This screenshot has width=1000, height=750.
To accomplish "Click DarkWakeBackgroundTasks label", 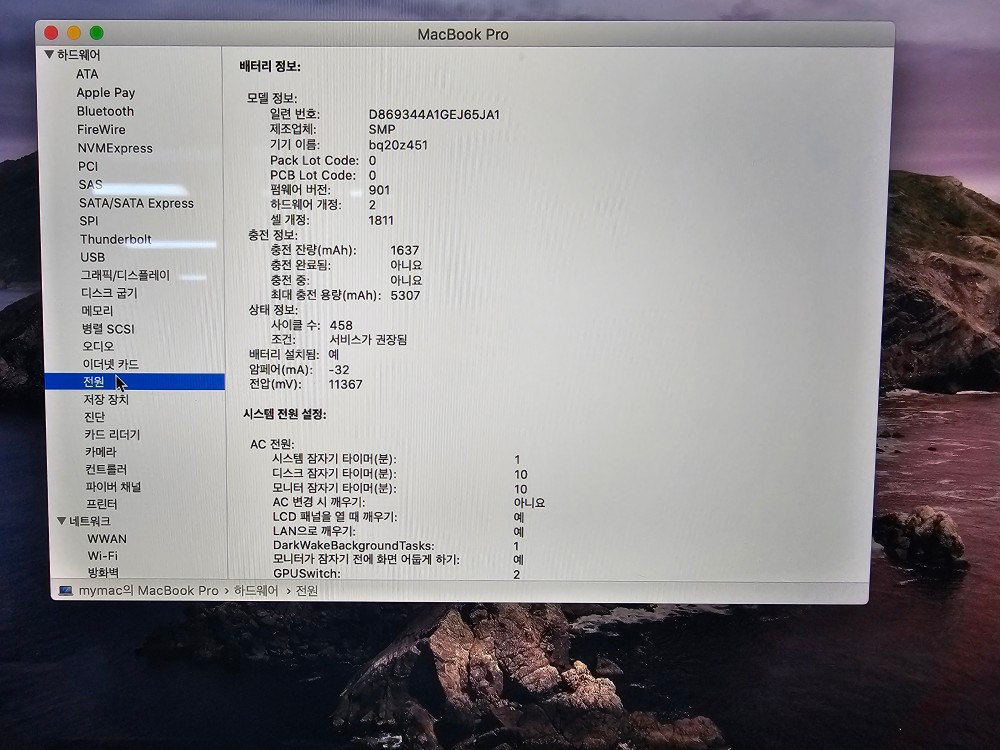I will (353, 546).
